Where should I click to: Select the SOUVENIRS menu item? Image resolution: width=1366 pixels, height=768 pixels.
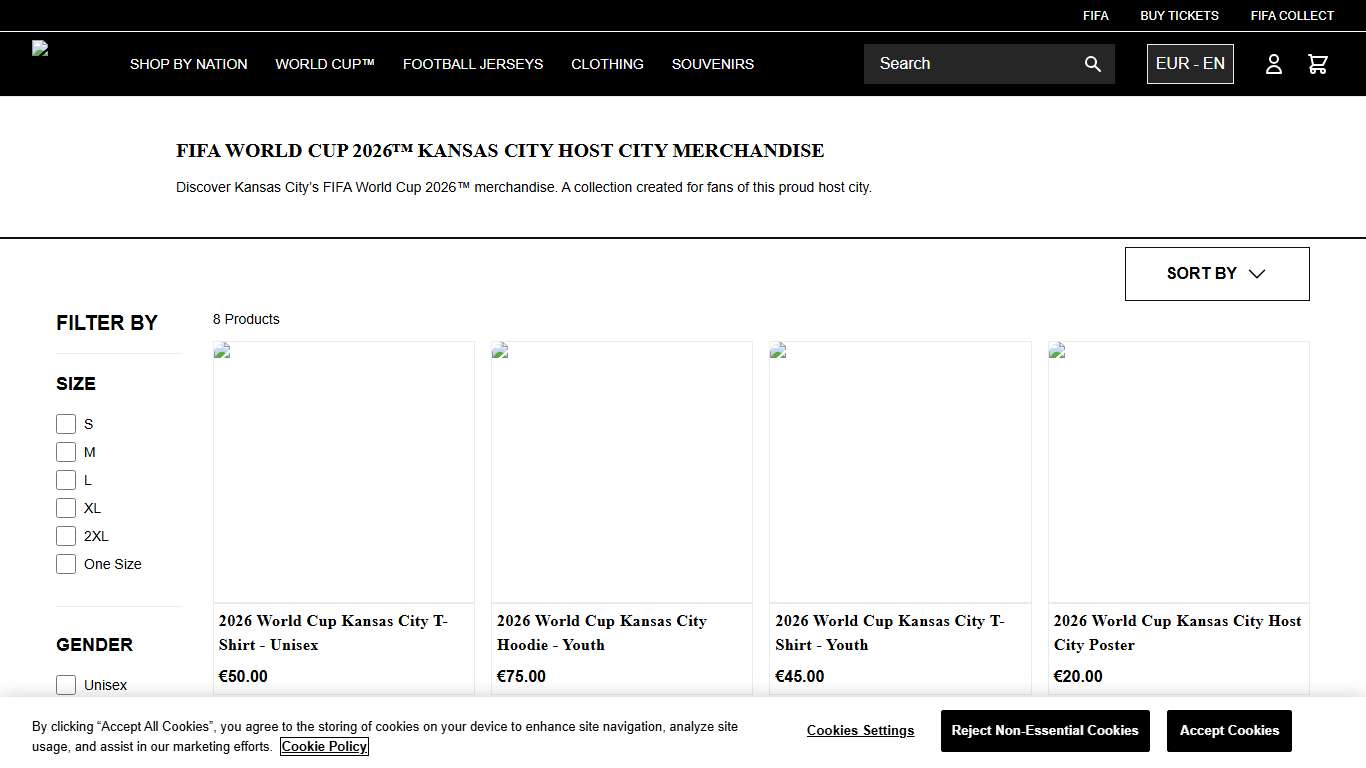(x=712, y=64)
